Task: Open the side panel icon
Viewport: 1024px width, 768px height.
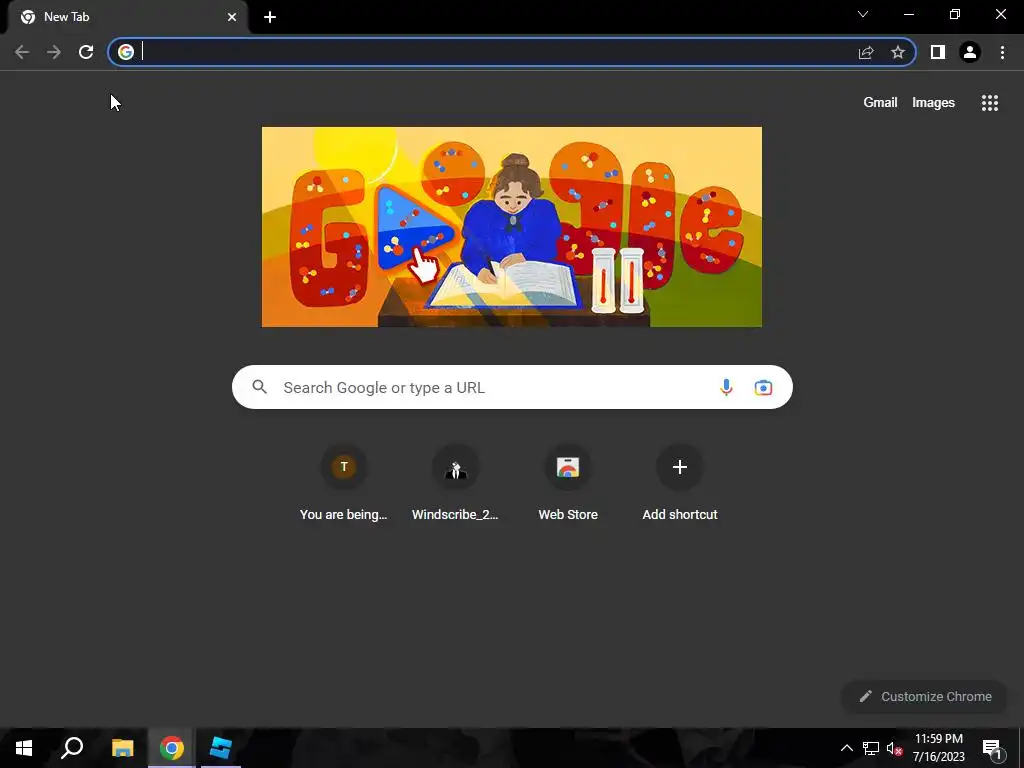Action: [x=938, y=52]
